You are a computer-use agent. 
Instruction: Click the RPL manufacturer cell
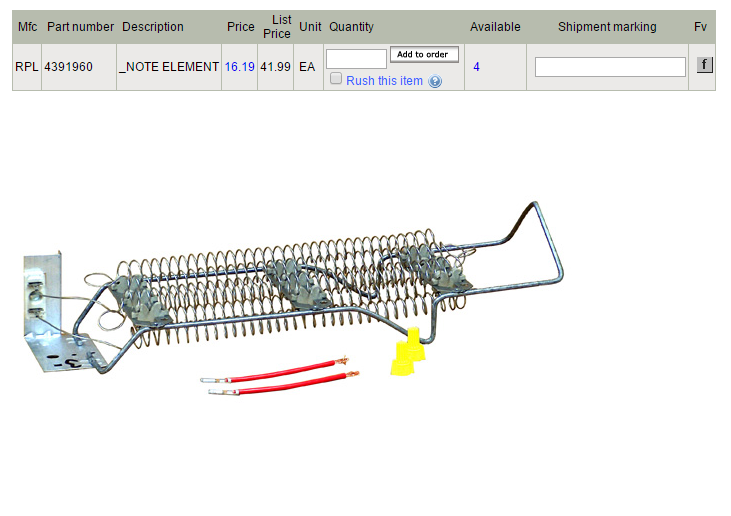(27, 67)
